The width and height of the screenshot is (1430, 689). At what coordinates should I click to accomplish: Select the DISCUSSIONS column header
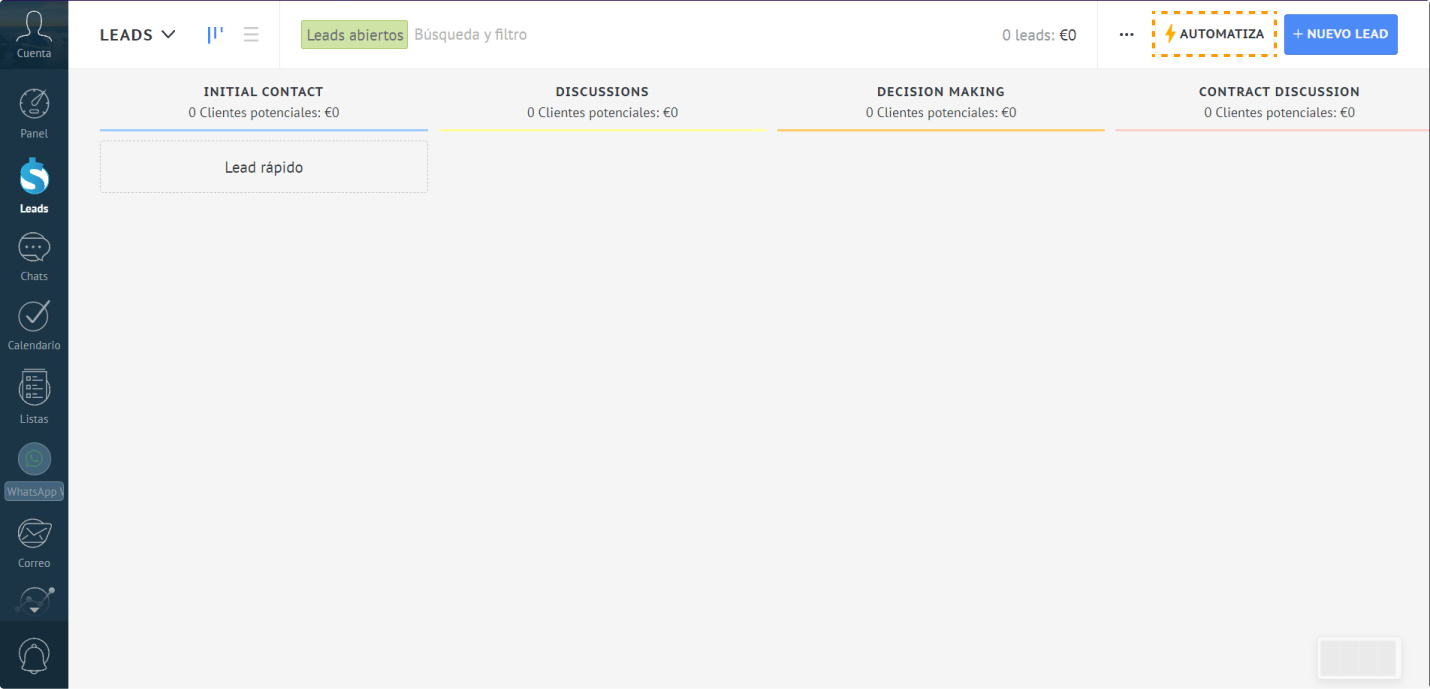[x=602, y=91]
